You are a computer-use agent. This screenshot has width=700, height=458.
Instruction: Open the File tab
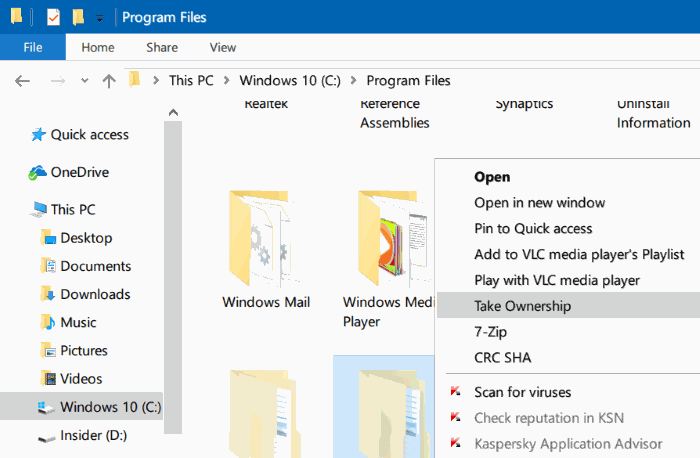[33, 47]
